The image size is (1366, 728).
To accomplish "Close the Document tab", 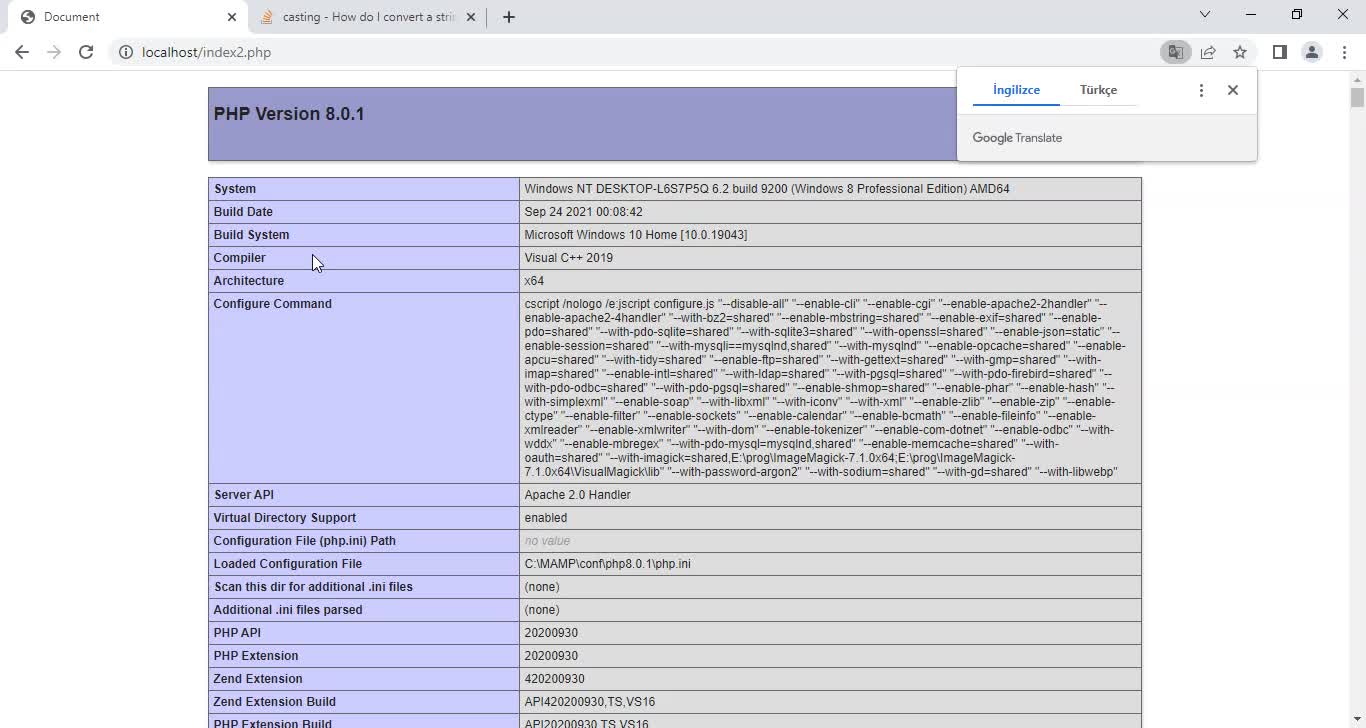I will [232, 17].
